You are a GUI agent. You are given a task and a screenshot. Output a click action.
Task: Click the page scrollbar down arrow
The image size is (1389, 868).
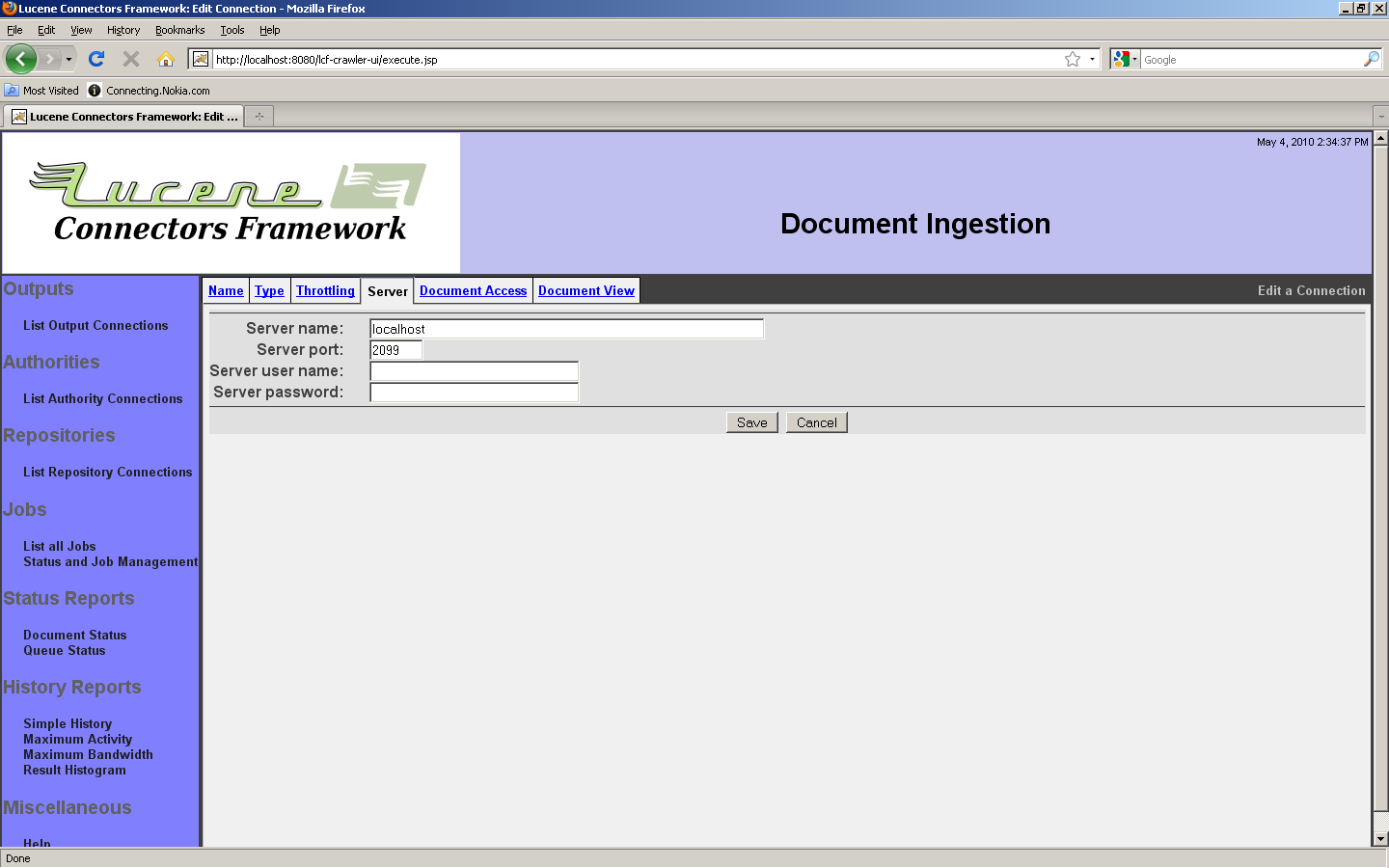click(x=1380, y=839)
